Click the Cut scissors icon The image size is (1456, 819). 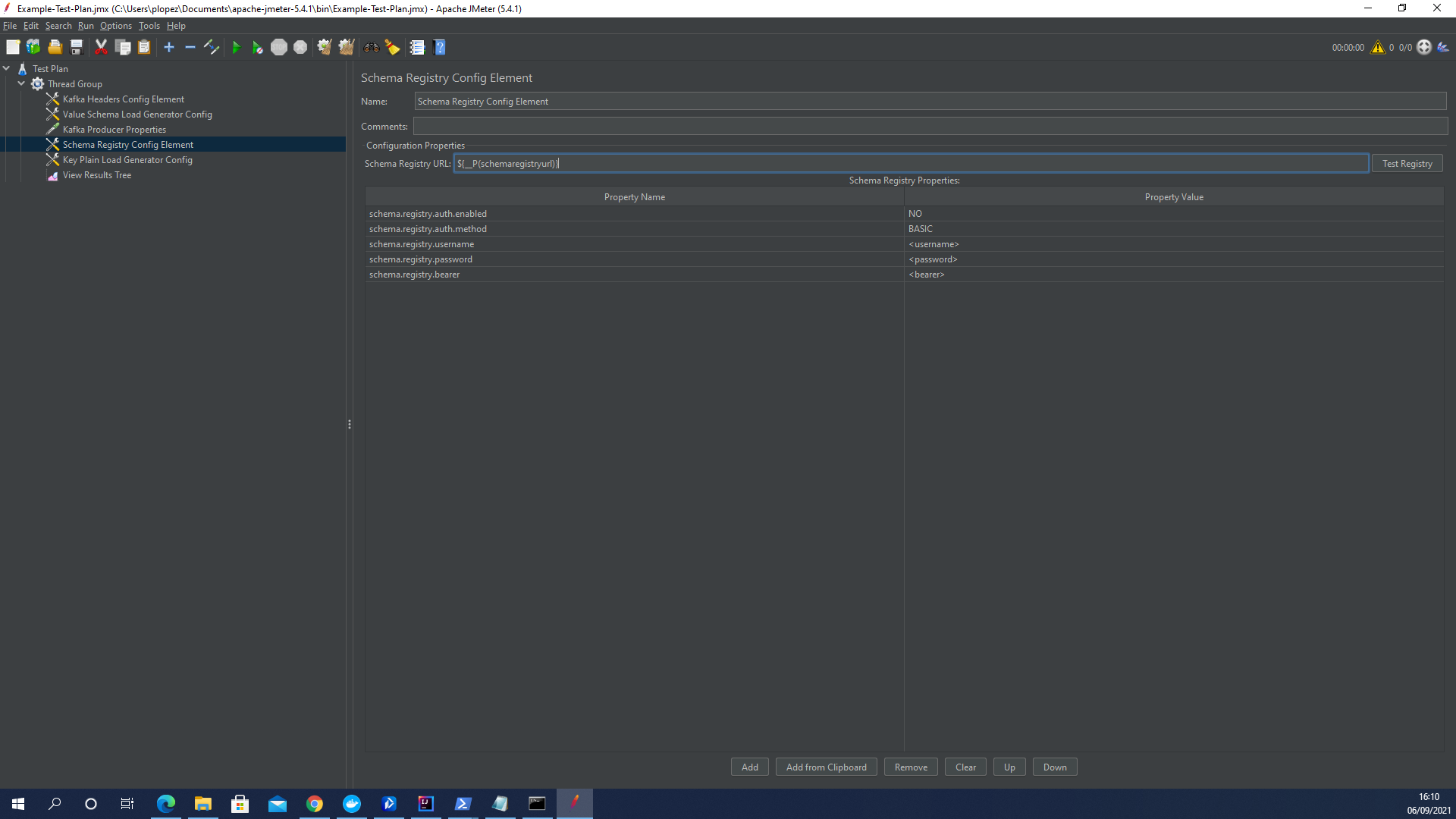(101, 47)
